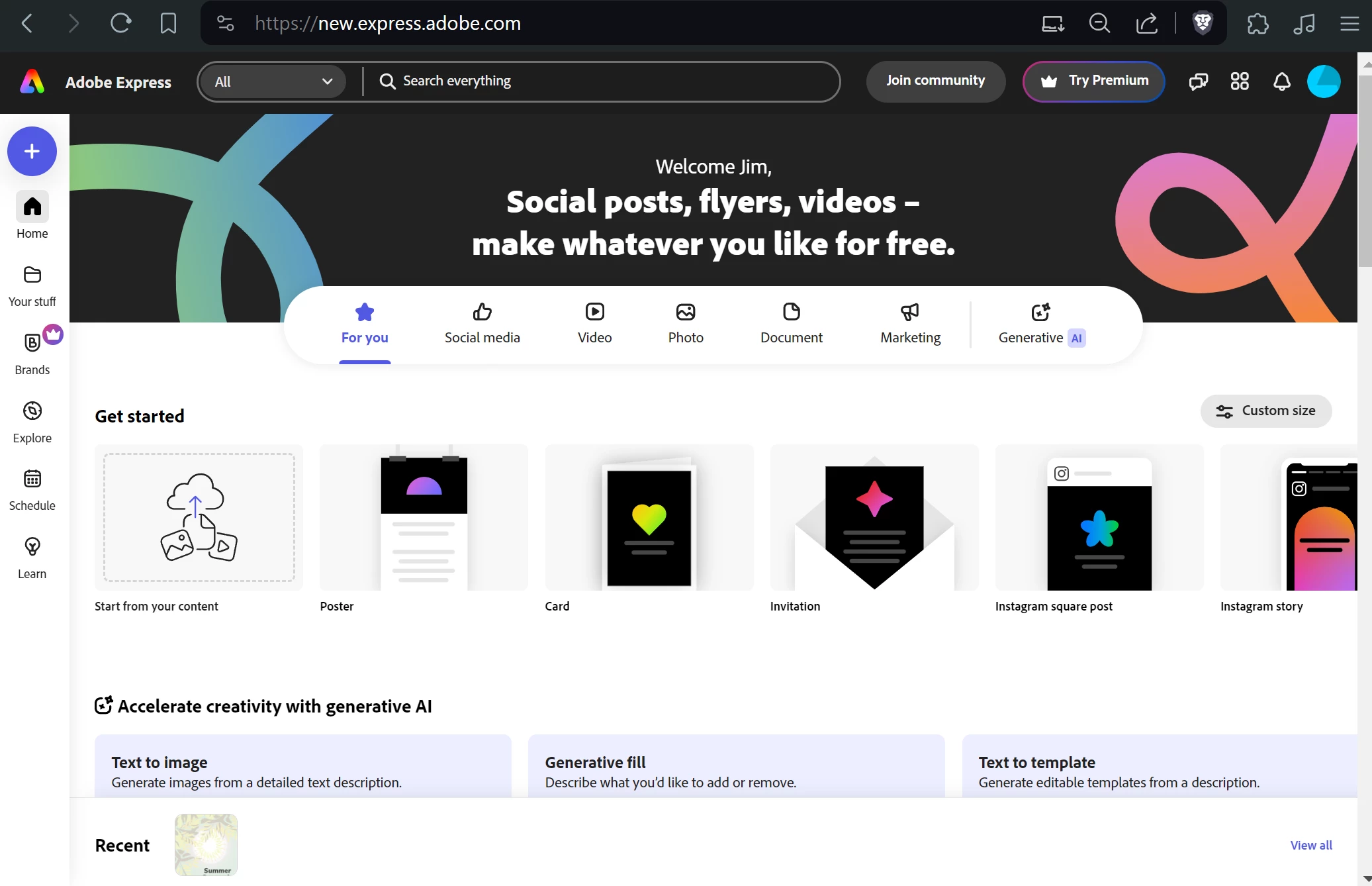Open the View all recent link
This screenshot has height=886, width=1372.
coord(1310,845)
